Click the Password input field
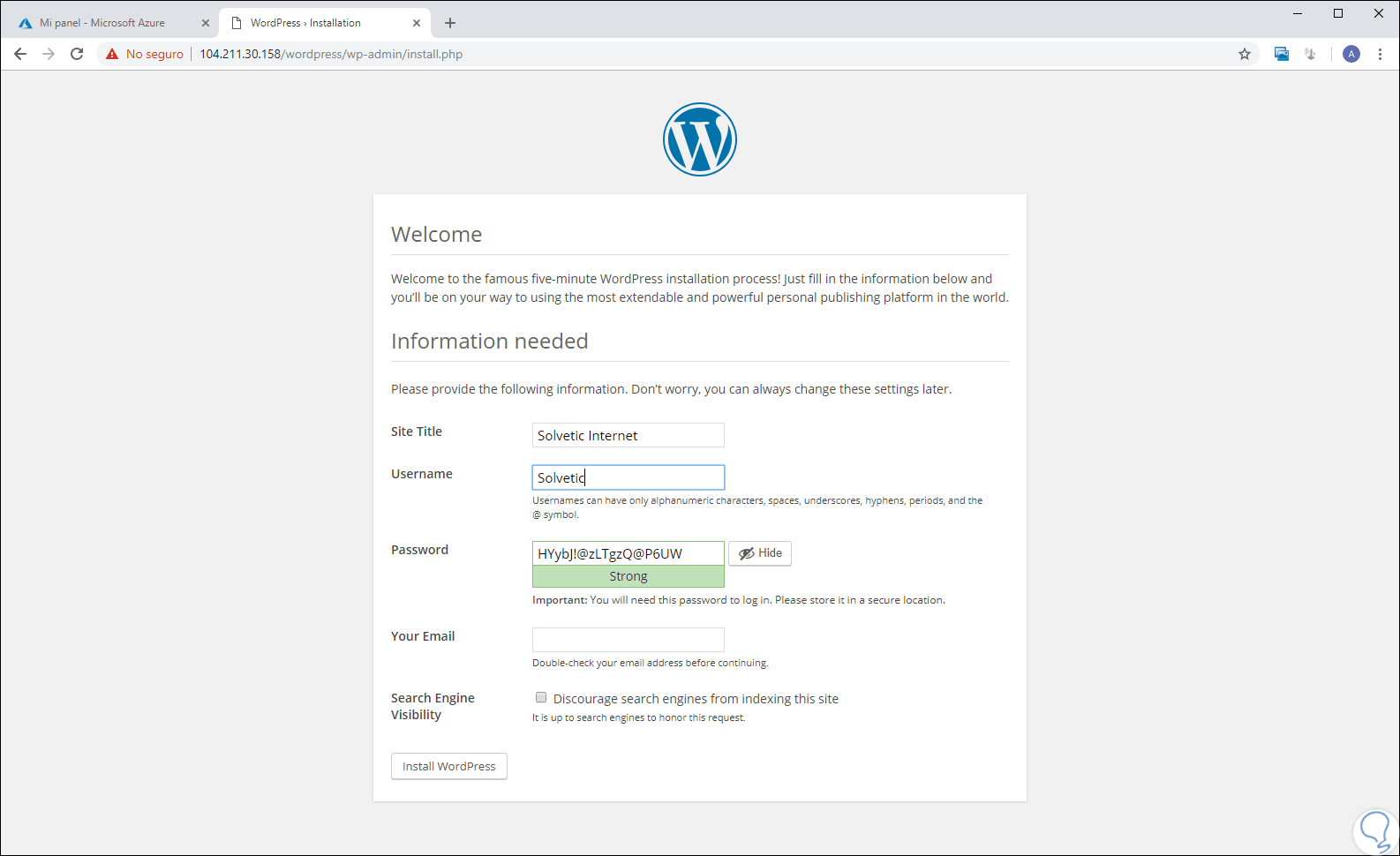 tap(628, 553)
